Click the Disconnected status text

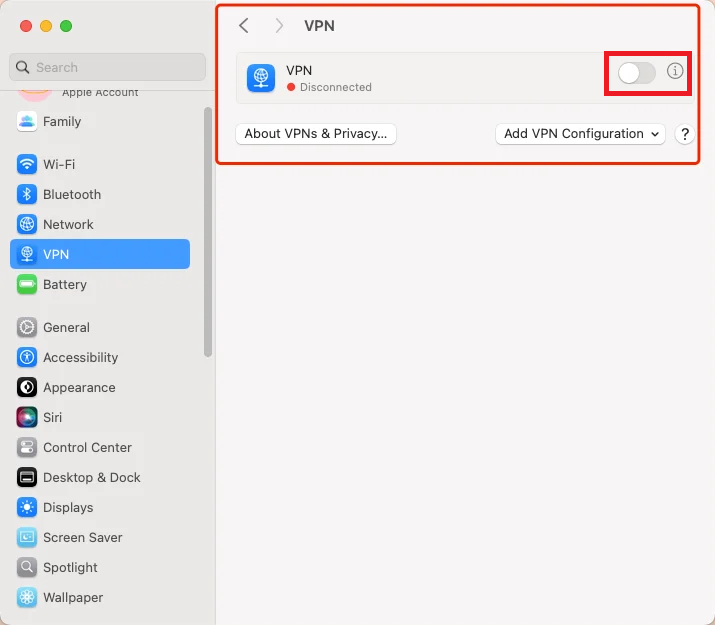336,87
